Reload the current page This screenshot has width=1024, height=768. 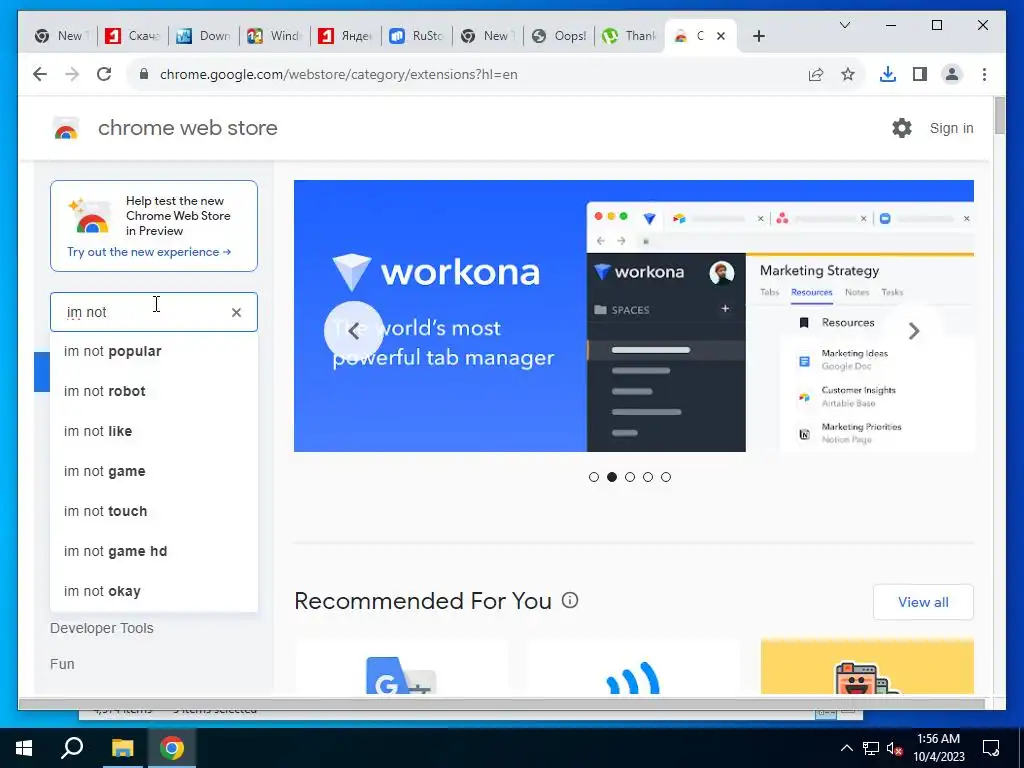click(x=104, y=74)
